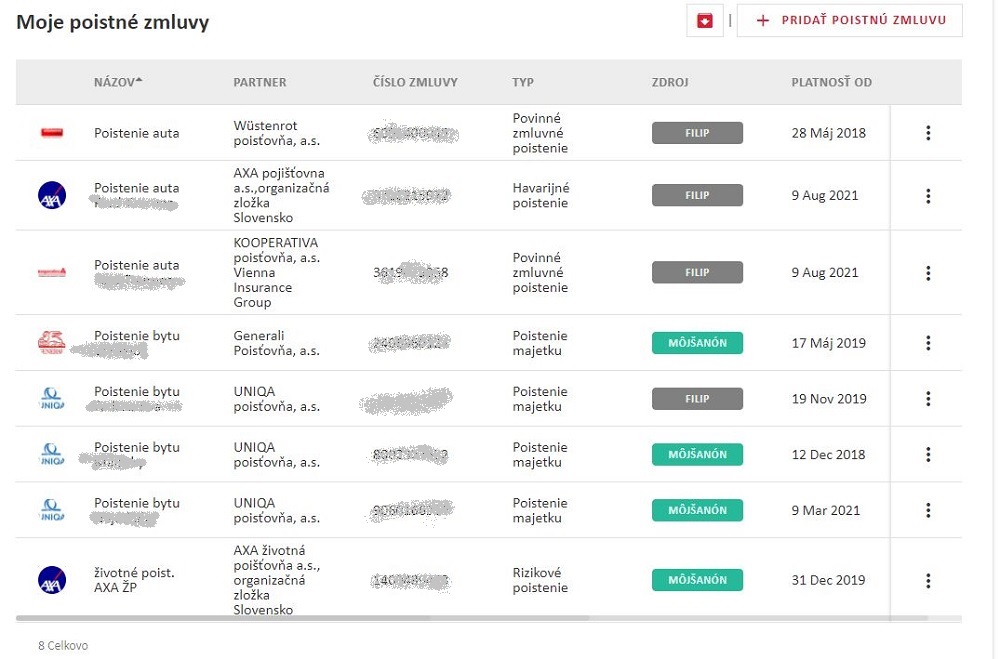Click the red archive icon next to Pridať button
The image size is (1000, 659).
click(x=705, y=21)
